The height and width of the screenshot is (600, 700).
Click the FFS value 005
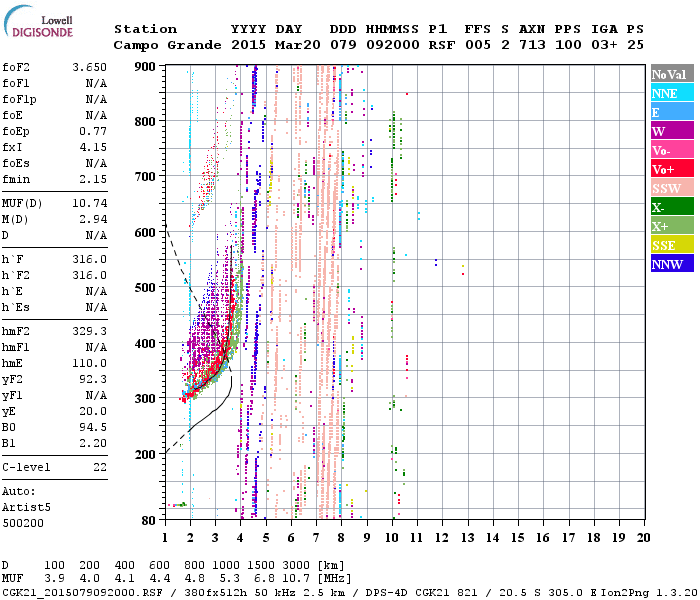(478, 45)
